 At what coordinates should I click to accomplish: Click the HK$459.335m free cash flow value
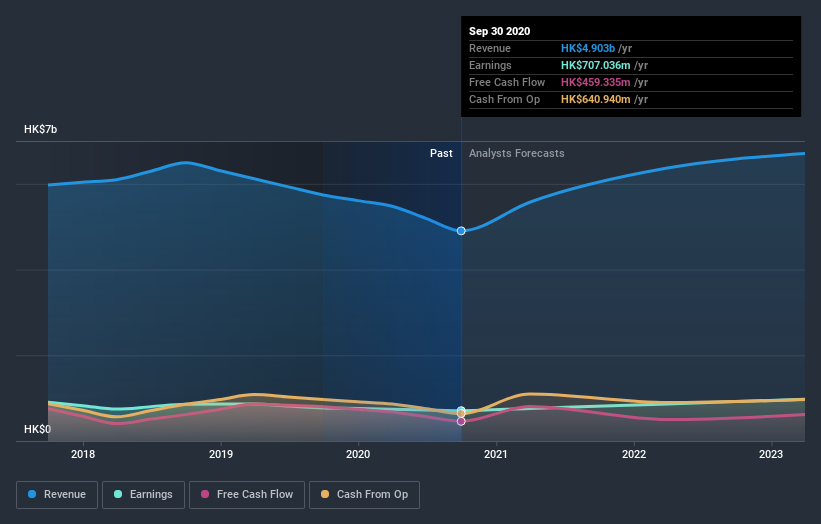point(595,82)
